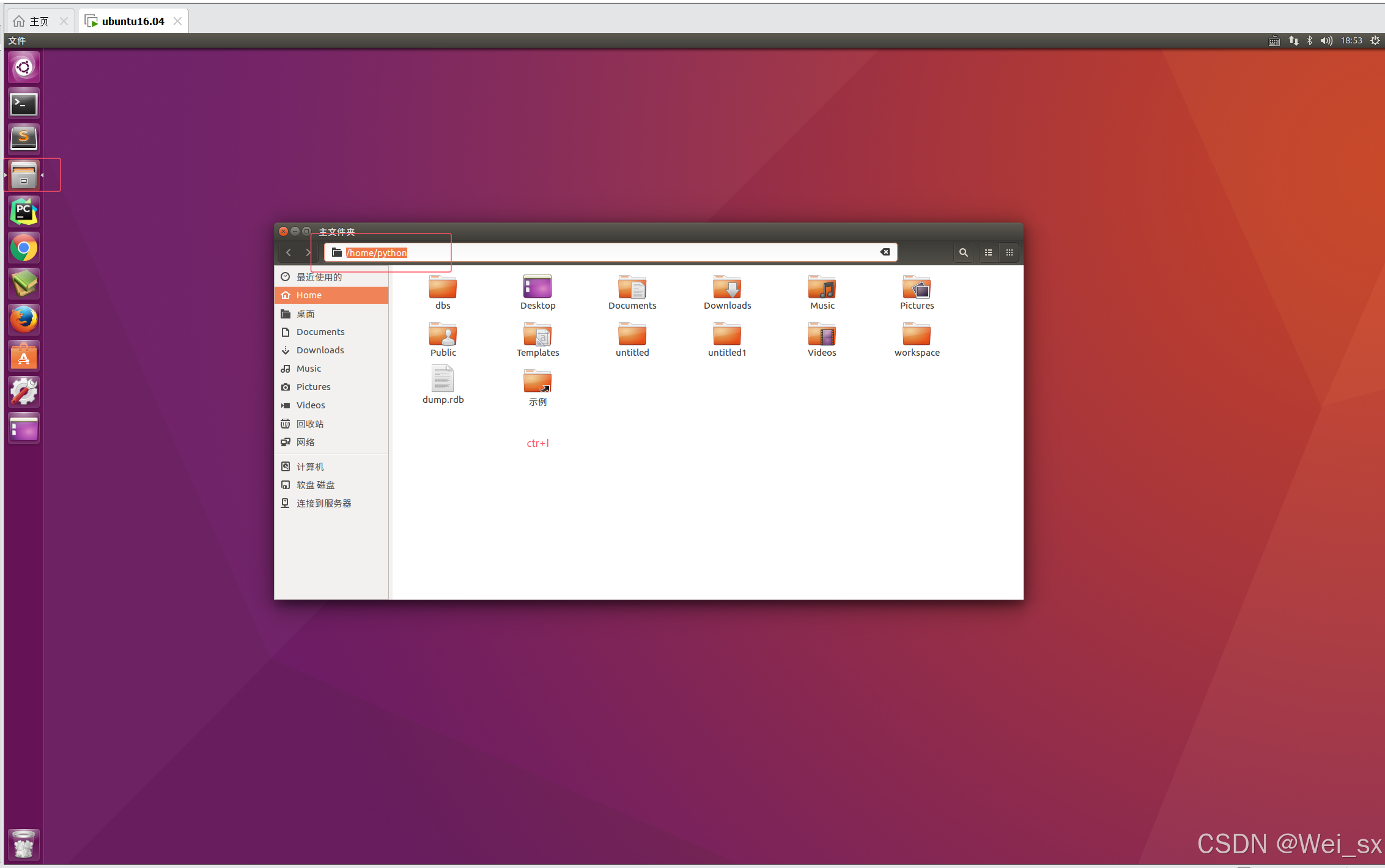Open the 文件 menu in top bar
Image resolution: width=1385 pixels, height=868 pixels.
[x=17, y=41]
